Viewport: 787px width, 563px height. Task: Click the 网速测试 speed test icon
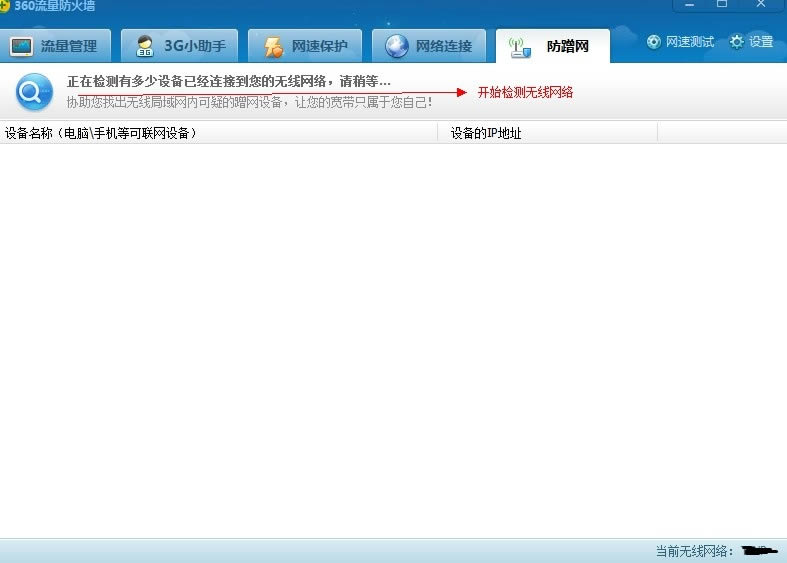[x=654, y=42]
